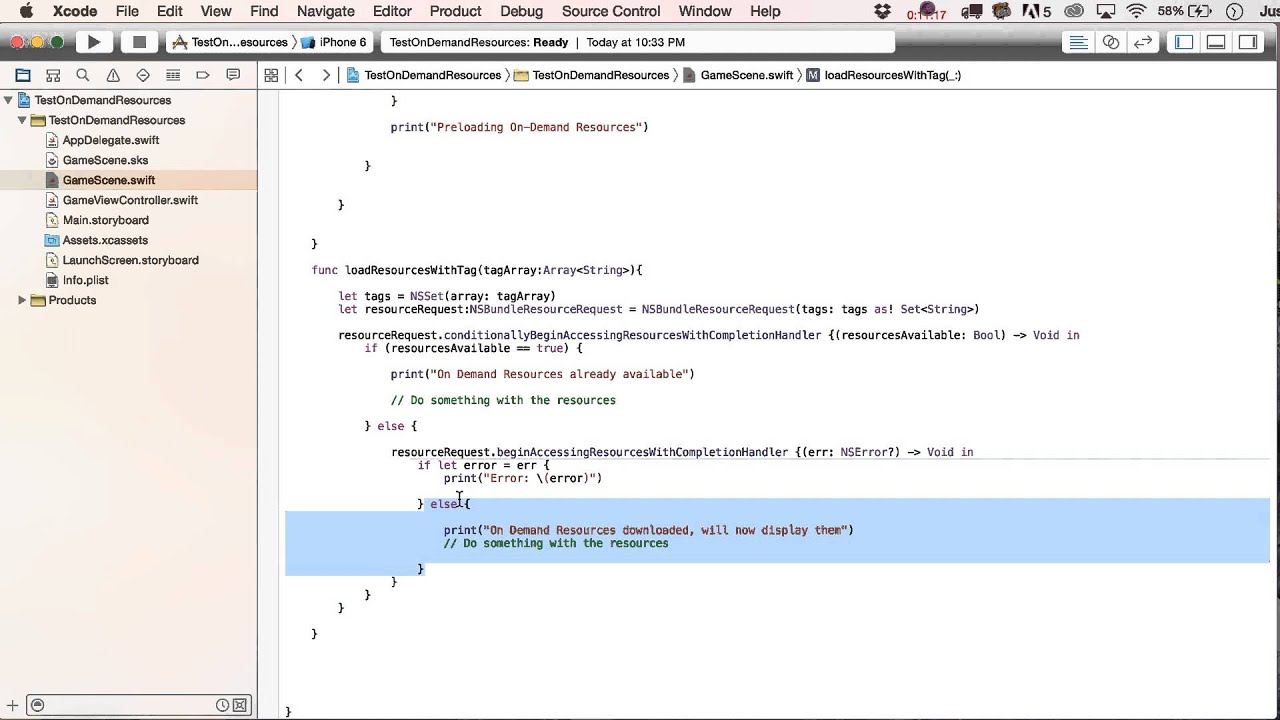The image size is (1280, 720).
Task: Filter by recently edited files
Action: (x=222, y=705)
